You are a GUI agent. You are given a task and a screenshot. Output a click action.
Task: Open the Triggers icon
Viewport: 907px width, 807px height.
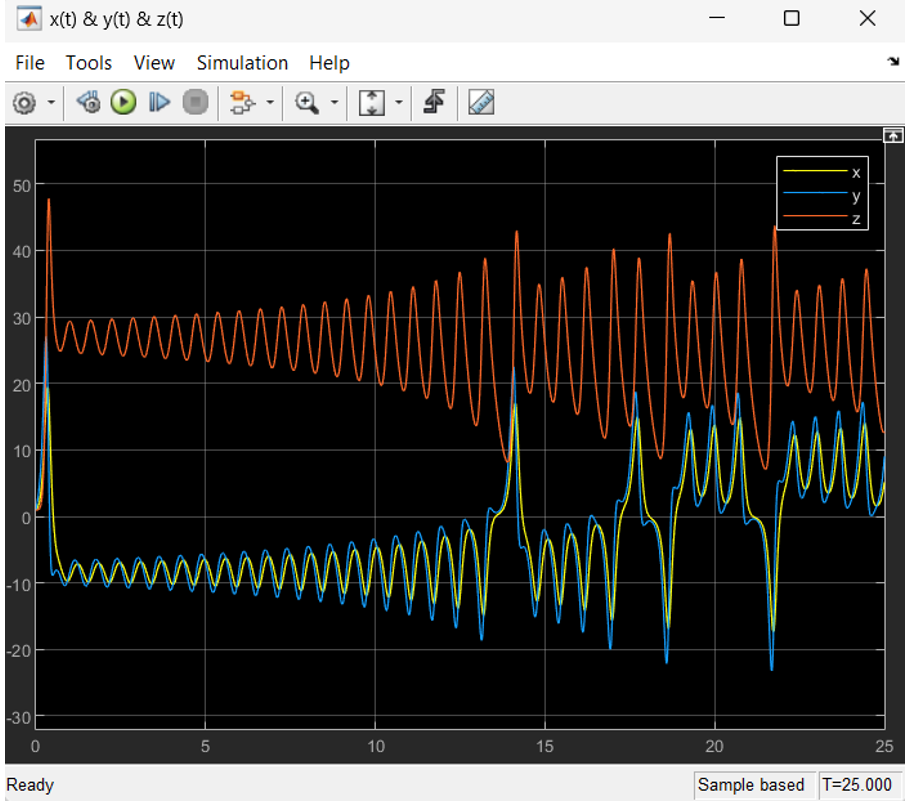pos(434,103)
